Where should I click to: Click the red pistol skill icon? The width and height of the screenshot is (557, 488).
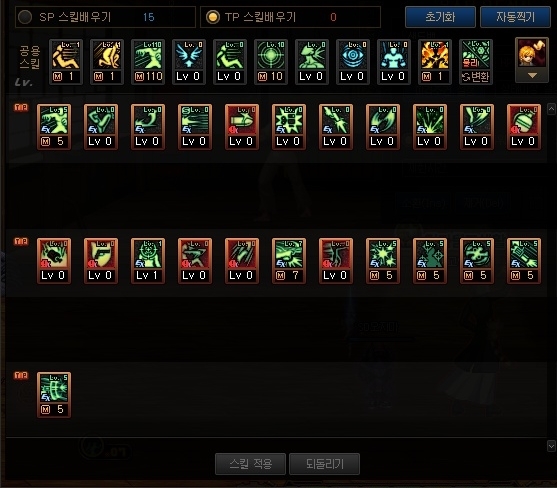[101, 261]
